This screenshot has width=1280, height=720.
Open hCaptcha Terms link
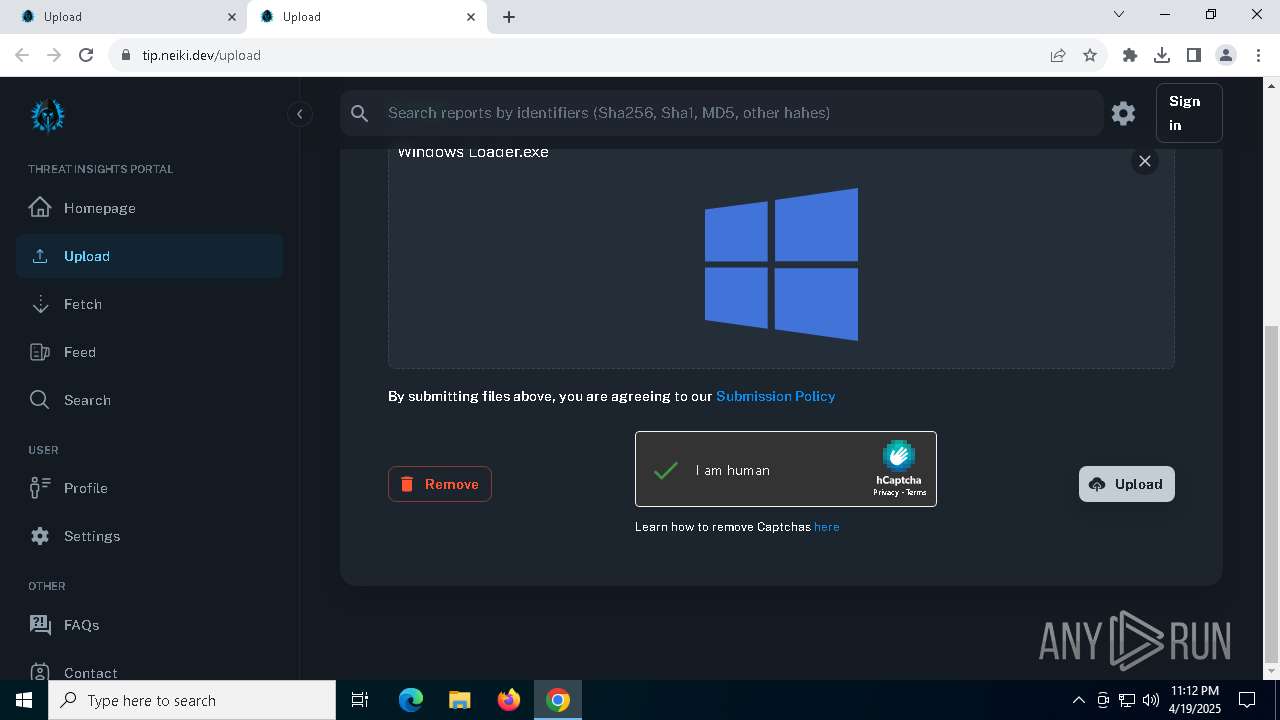pos(916,493)
